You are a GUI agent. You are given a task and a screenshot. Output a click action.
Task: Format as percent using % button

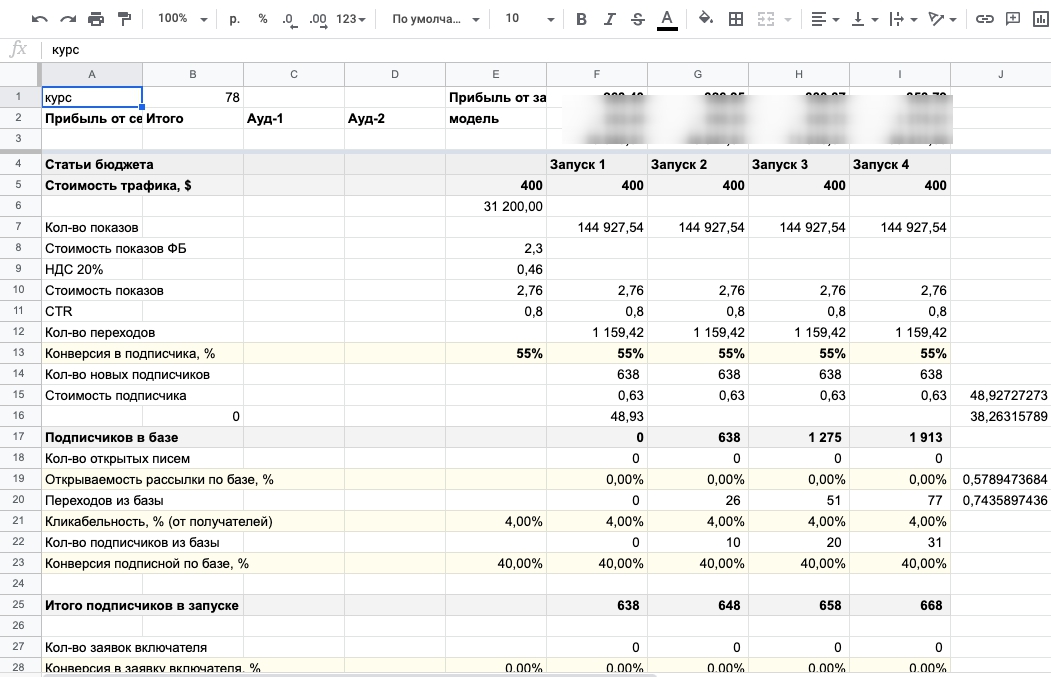(x=262, y=19)
